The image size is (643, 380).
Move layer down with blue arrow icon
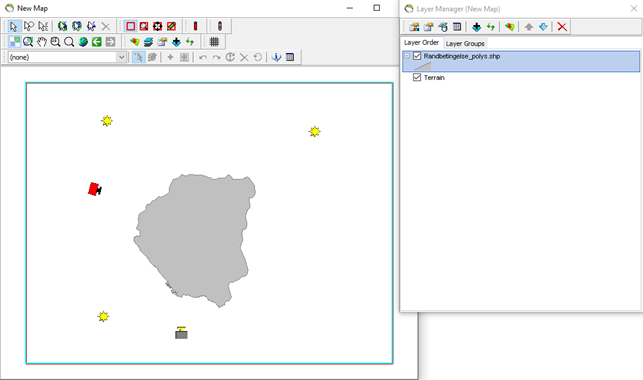(543, 27)
